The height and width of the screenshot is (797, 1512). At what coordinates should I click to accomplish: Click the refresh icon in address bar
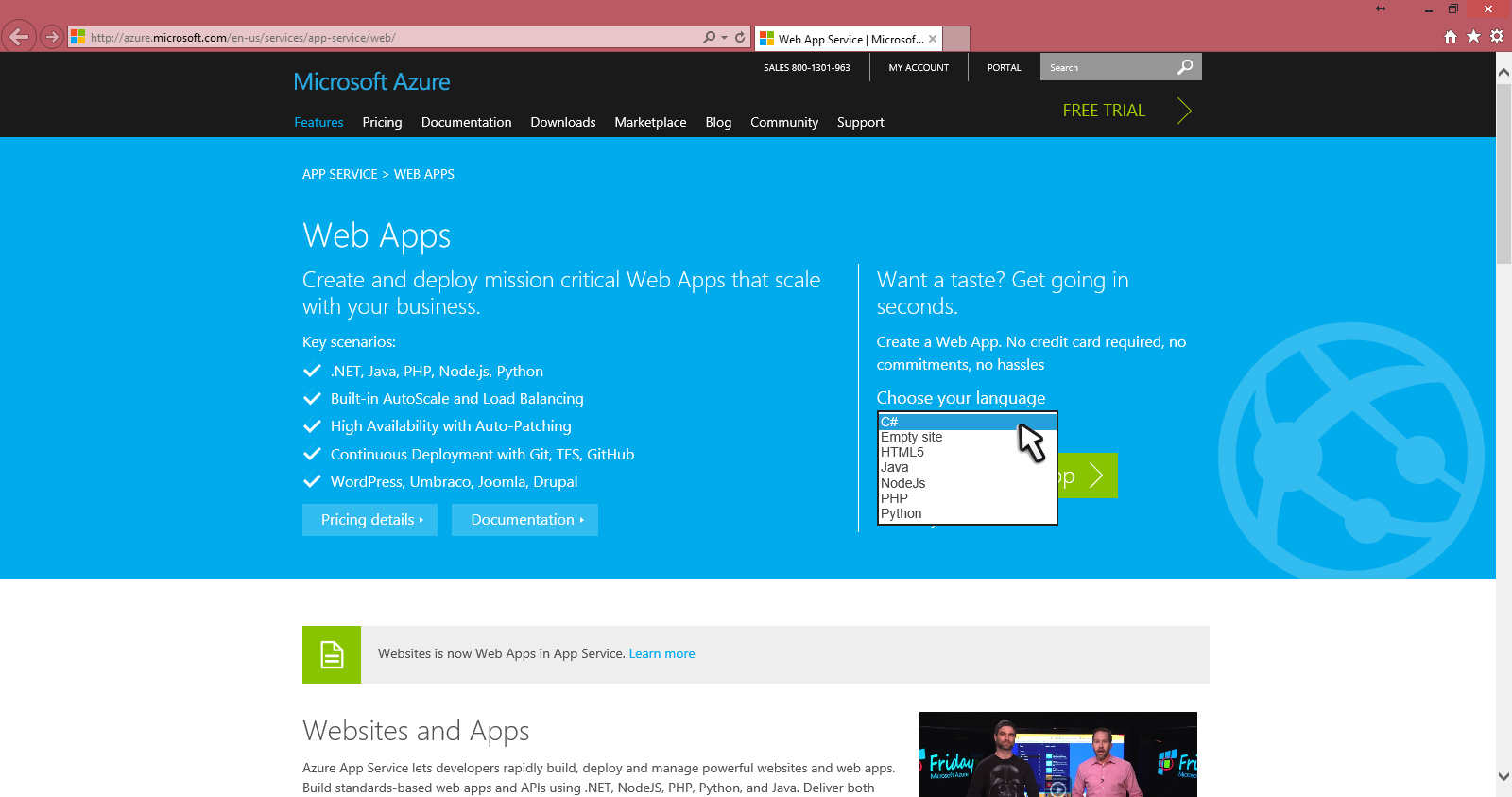pos(740,38)
